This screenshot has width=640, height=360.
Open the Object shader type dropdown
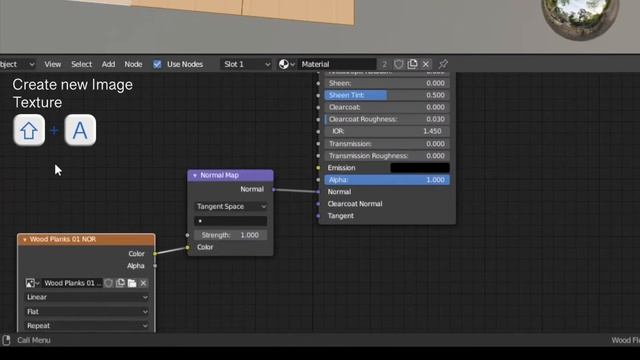point(17,64)
